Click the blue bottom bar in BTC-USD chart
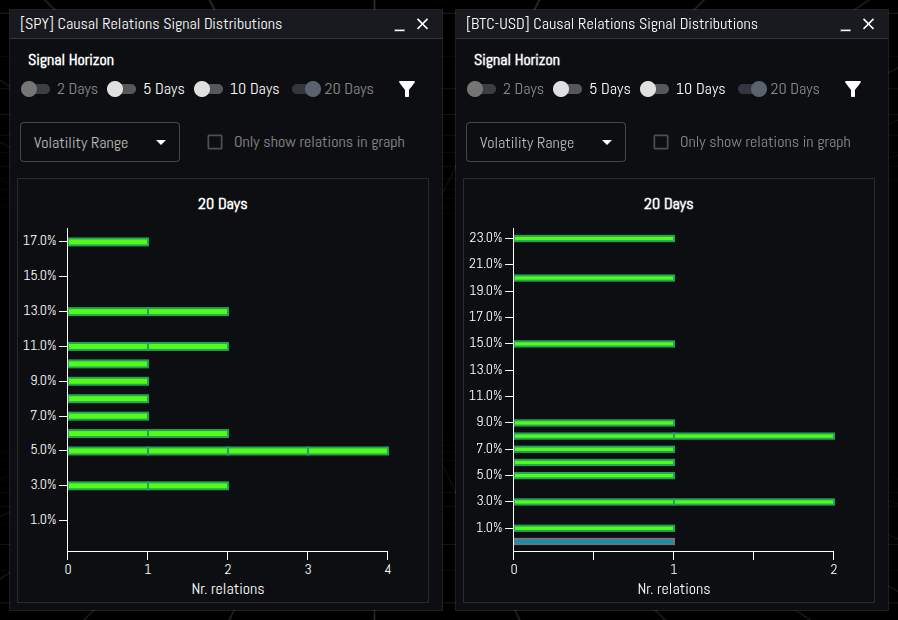Image resolution: width=898 pixels, height=620 pixels. 594,542
